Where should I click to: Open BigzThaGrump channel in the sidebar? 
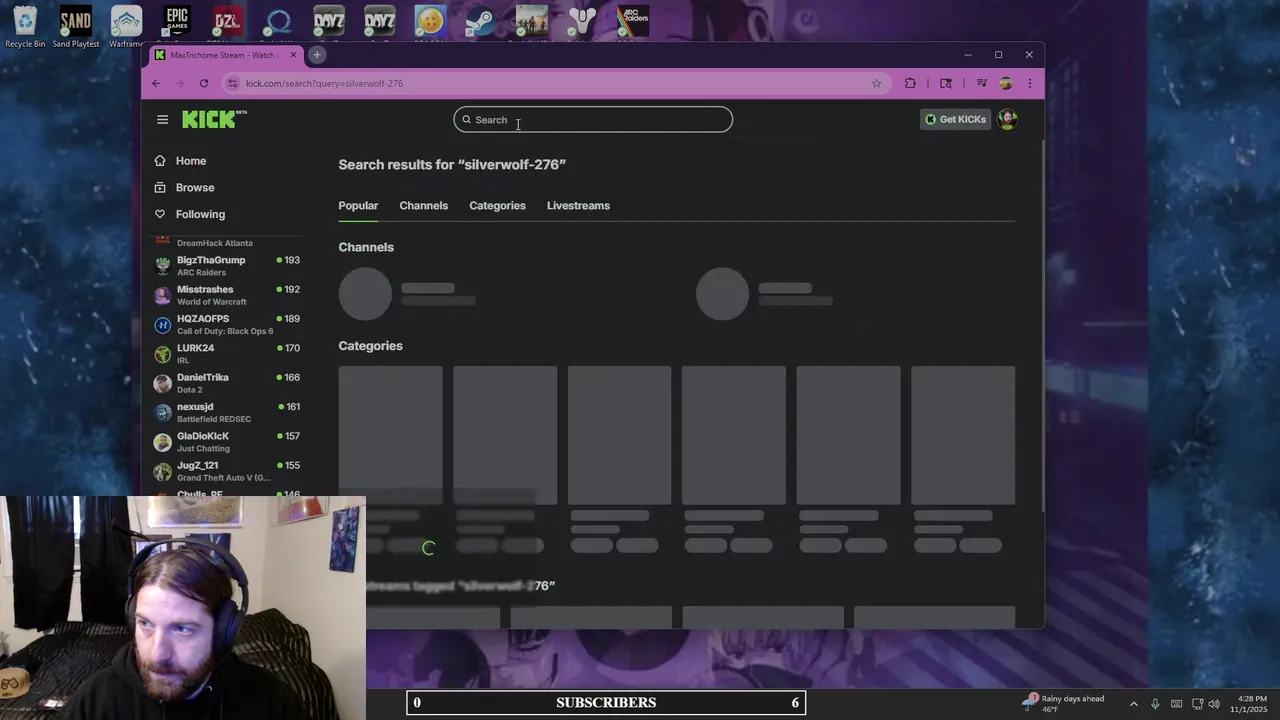(228, 265)
